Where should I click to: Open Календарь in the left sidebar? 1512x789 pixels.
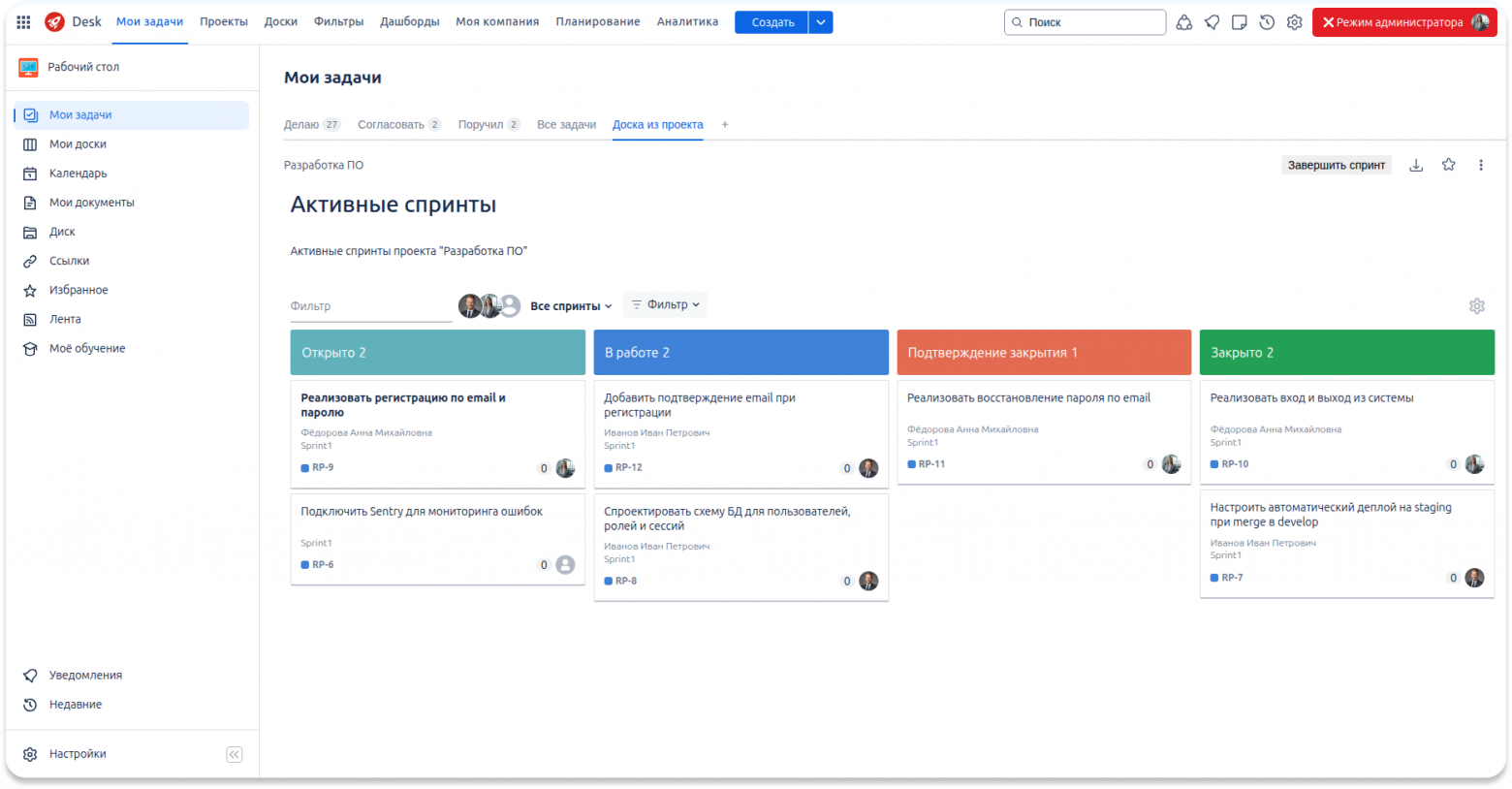(x=132, y=174)
